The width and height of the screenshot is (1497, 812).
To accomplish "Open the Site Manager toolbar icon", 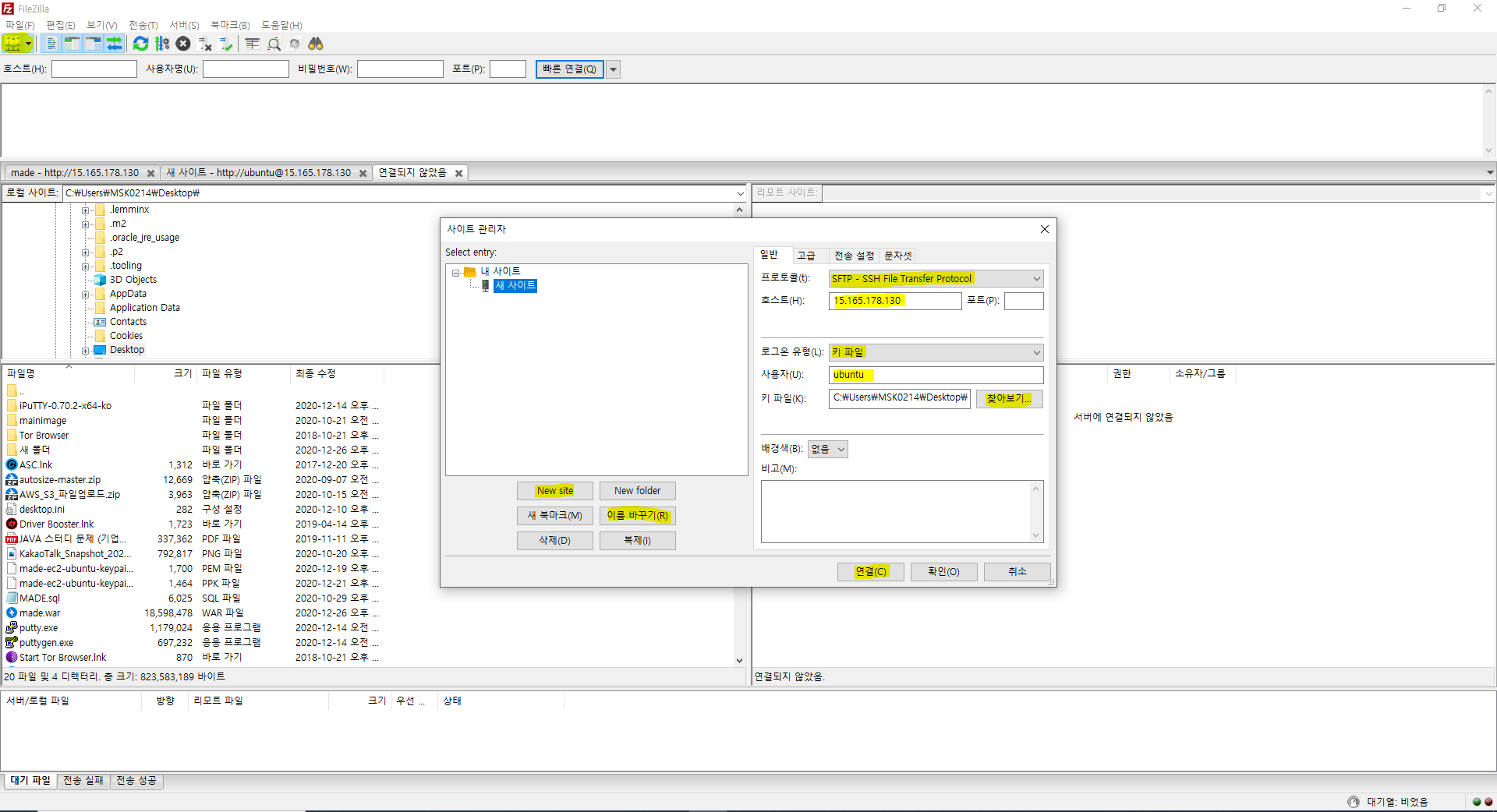I will click(12, 44).
